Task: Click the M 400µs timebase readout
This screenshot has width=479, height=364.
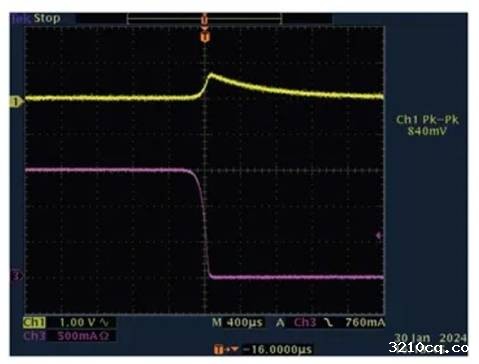Action: click(237, 322)
